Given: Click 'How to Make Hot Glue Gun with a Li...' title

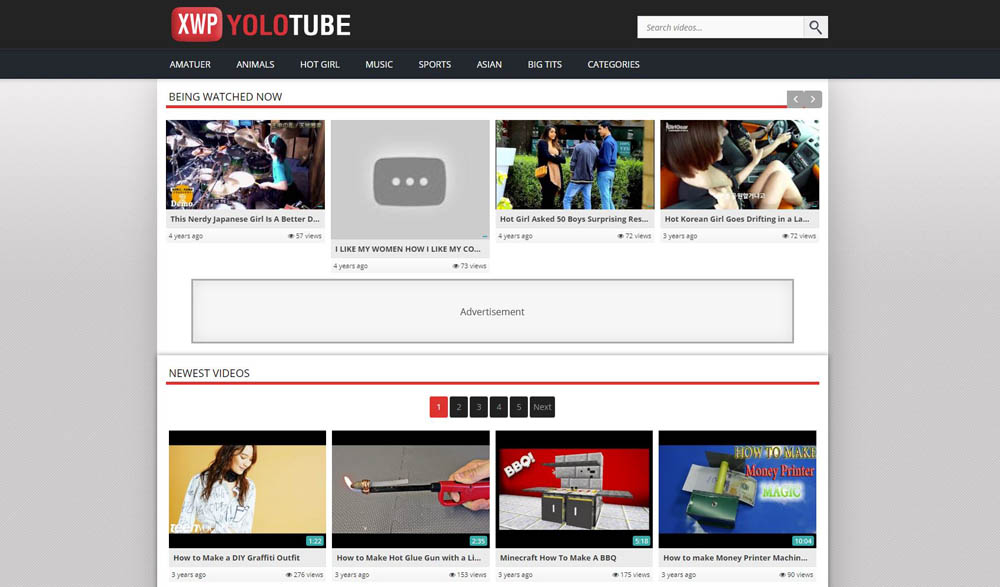Looking at the screenshot, I should (x=409, y=558).
